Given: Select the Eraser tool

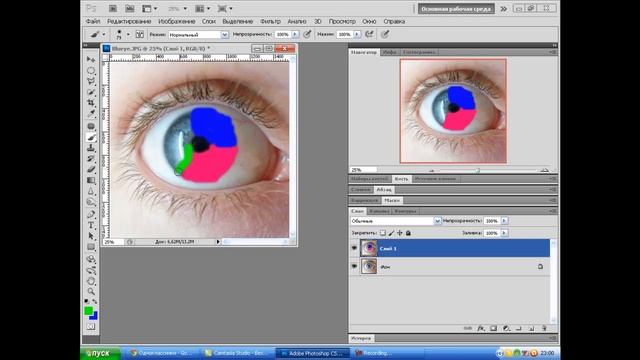Looking at the screenshot, I should [91, 169].
